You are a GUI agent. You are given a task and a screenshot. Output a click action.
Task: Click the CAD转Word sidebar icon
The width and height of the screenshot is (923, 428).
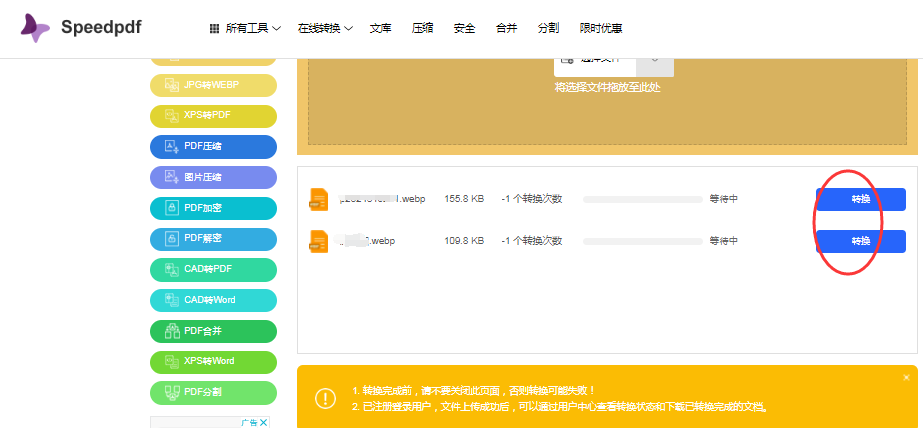coord(171,300)
